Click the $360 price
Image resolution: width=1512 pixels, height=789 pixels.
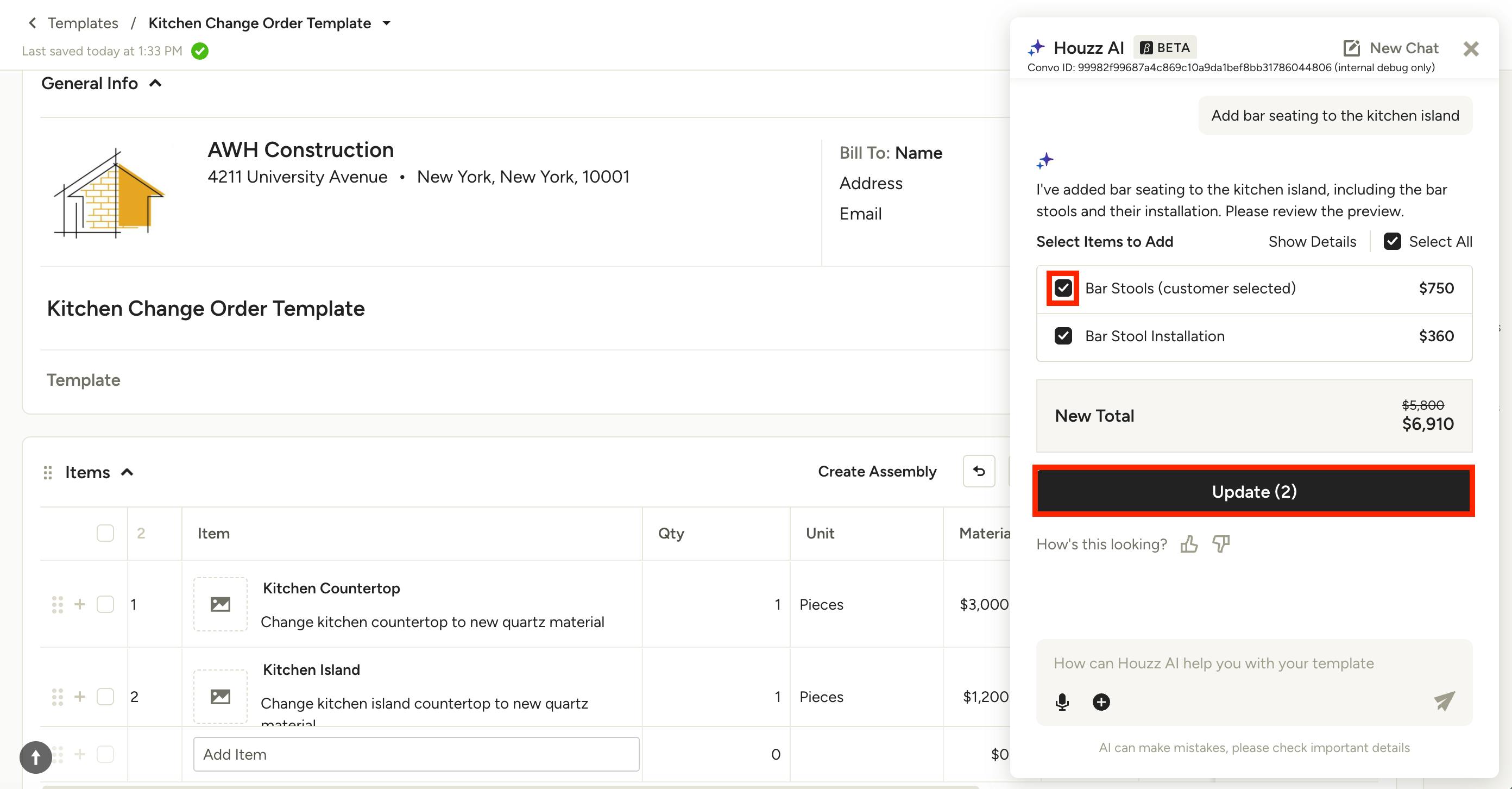click(1437, 336)
